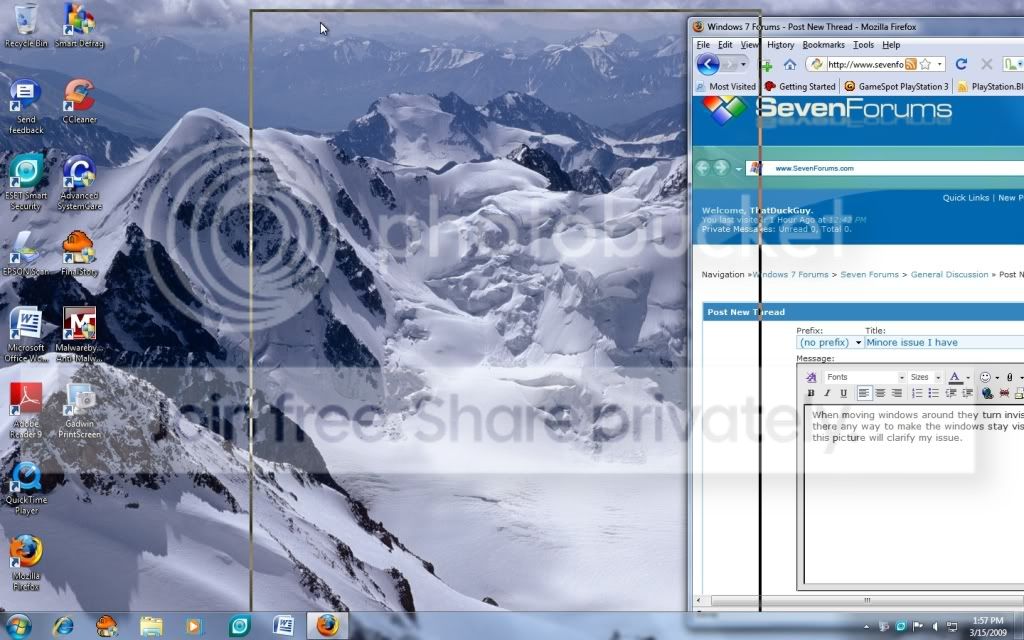Launch the Advanced SystemCare desktop shortcut
The width and height of the screenshot is (1024, 640).
pyautogui.click(x=79, y=183)
